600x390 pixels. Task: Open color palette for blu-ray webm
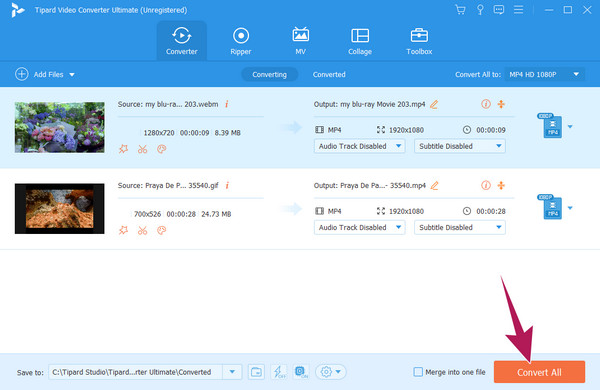tap(162, 149)
